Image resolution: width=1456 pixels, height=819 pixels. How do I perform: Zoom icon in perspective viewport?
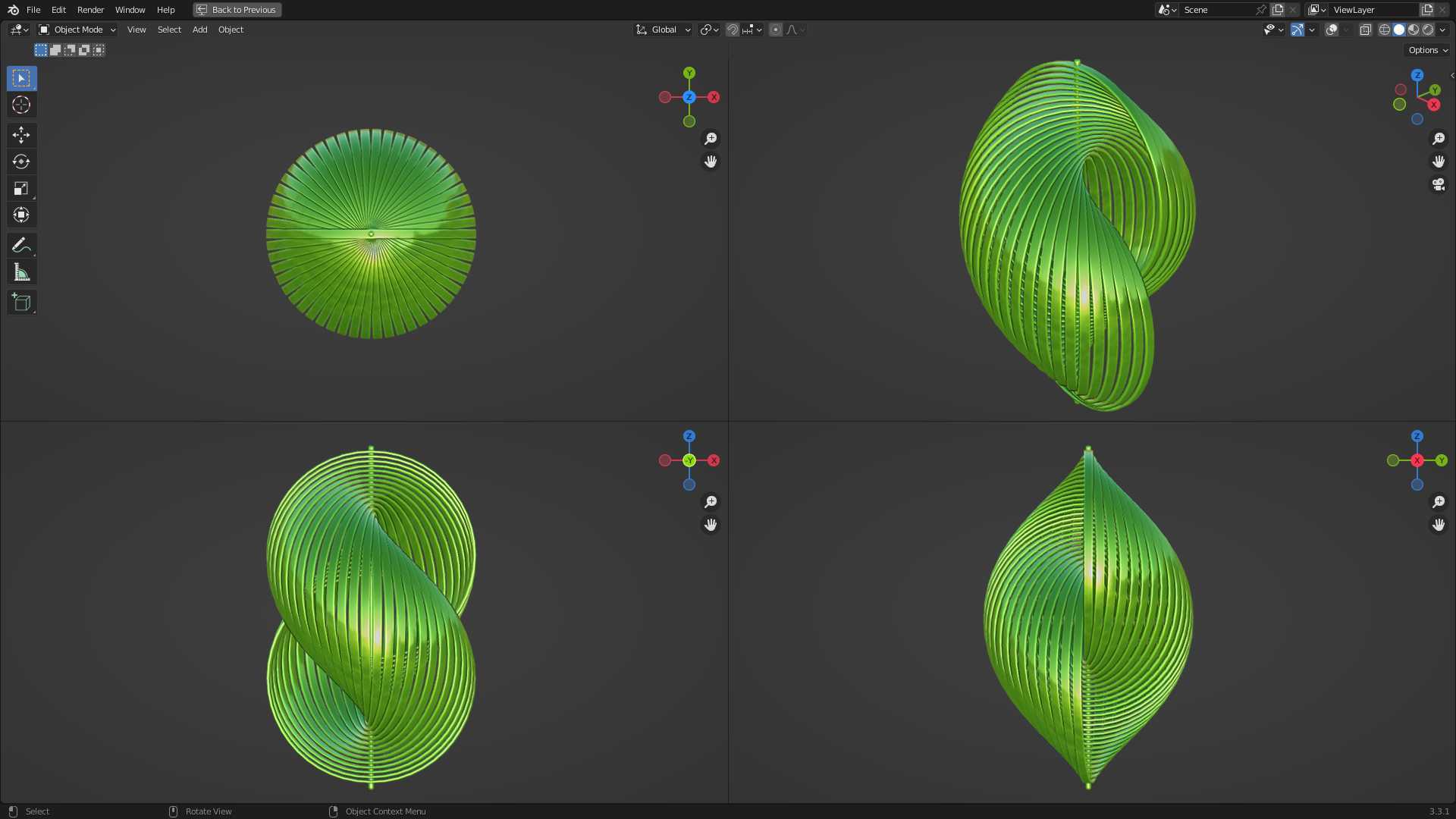coord(1439,139)
